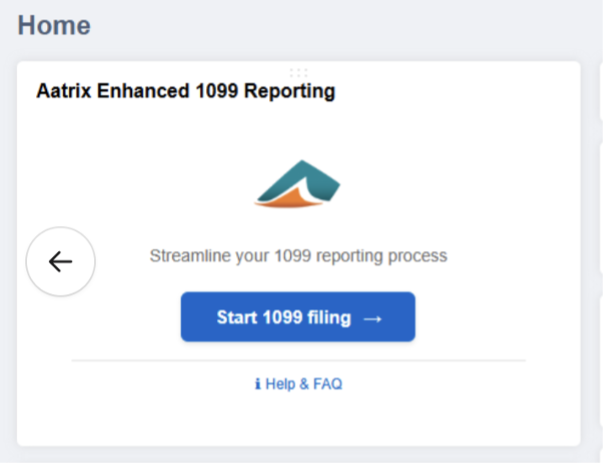Click empty space below the Help & FAQ link
The width and height of the screenshot is (604, 464).
tap(298, 420)
